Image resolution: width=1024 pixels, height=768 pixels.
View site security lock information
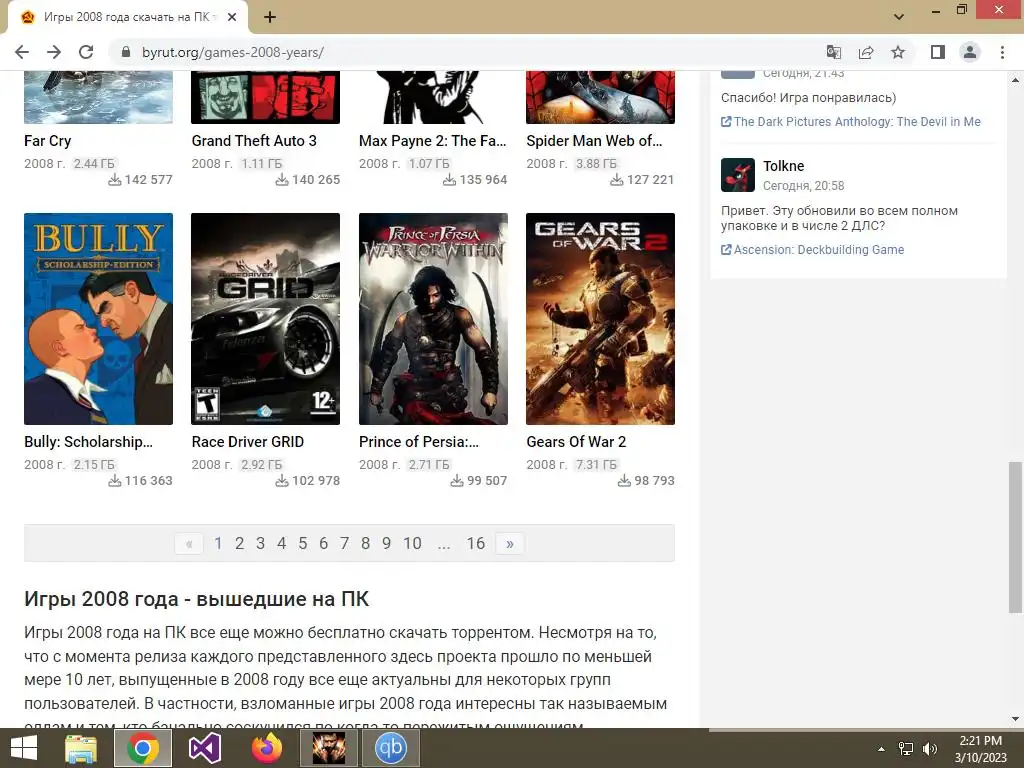[x=126, y=52]
